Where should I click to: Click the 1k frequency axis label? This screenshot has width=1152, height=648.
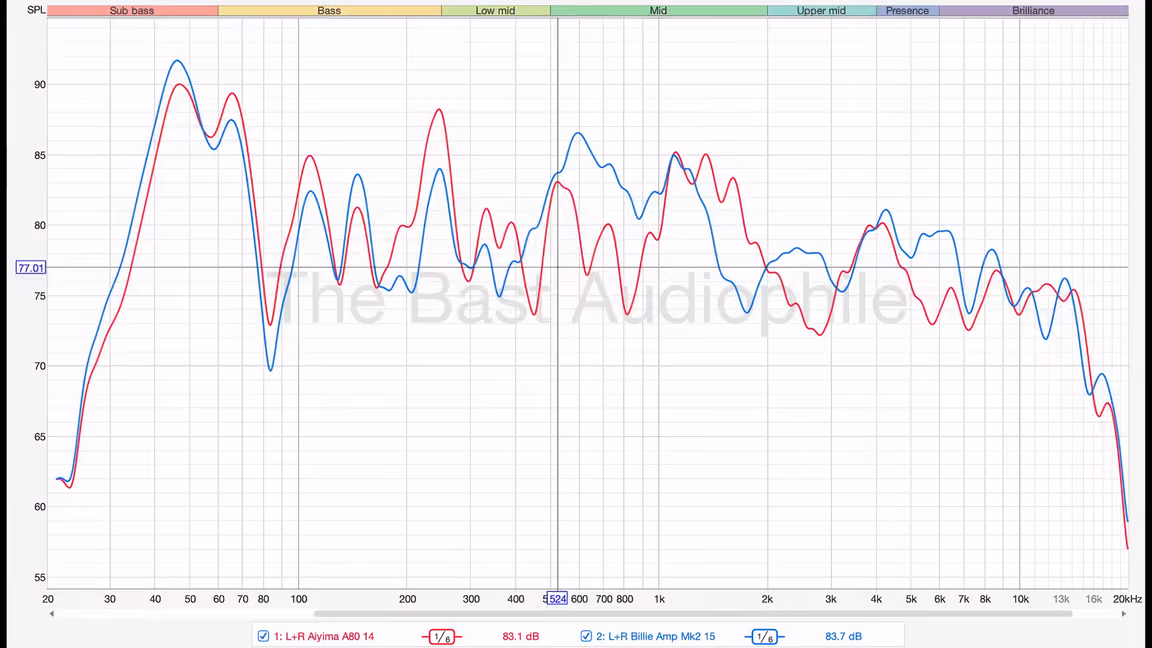(x=659, y=600)
